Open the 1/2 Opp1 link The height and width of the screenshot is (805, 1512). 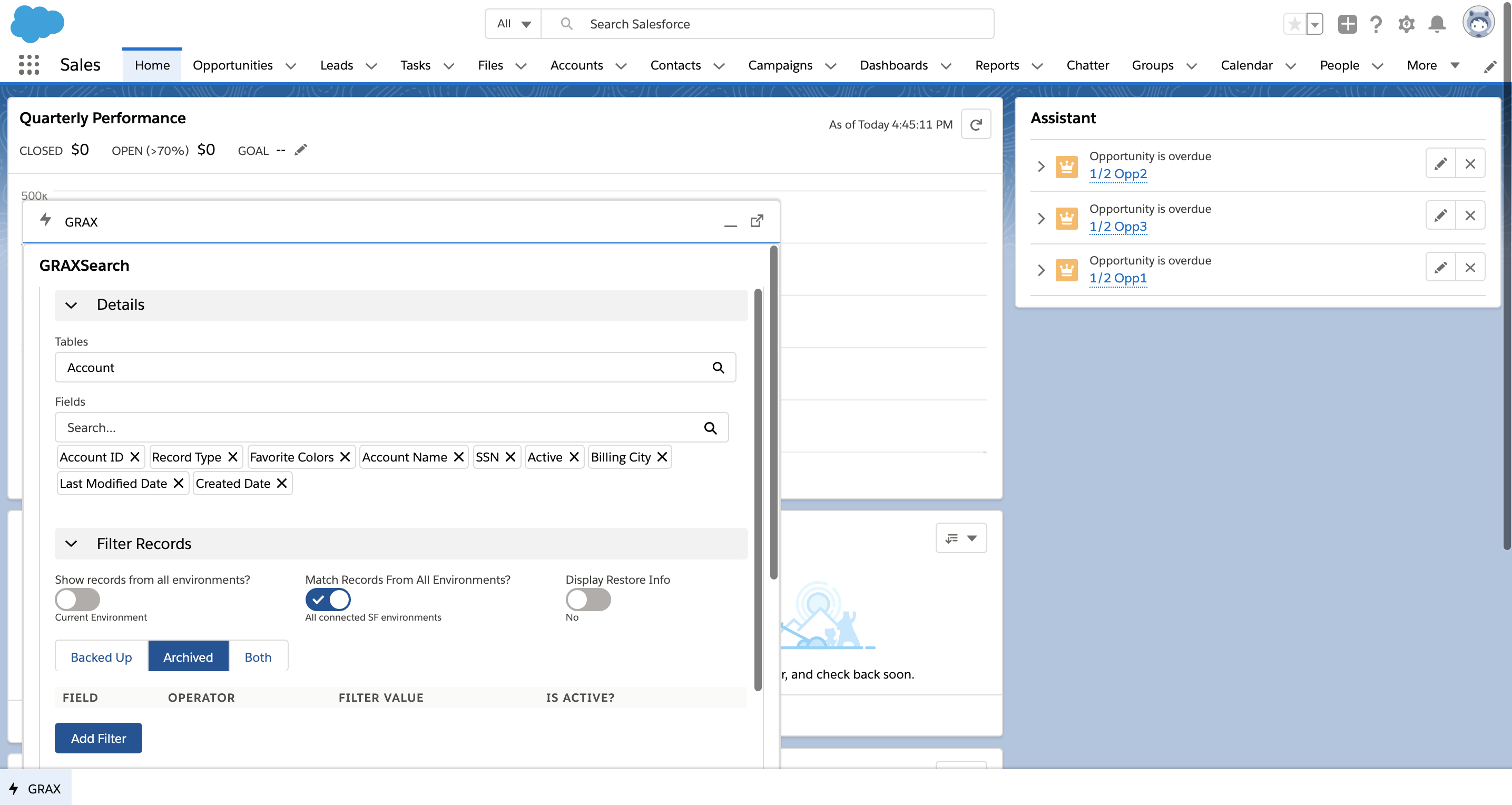coord(1117,278)
